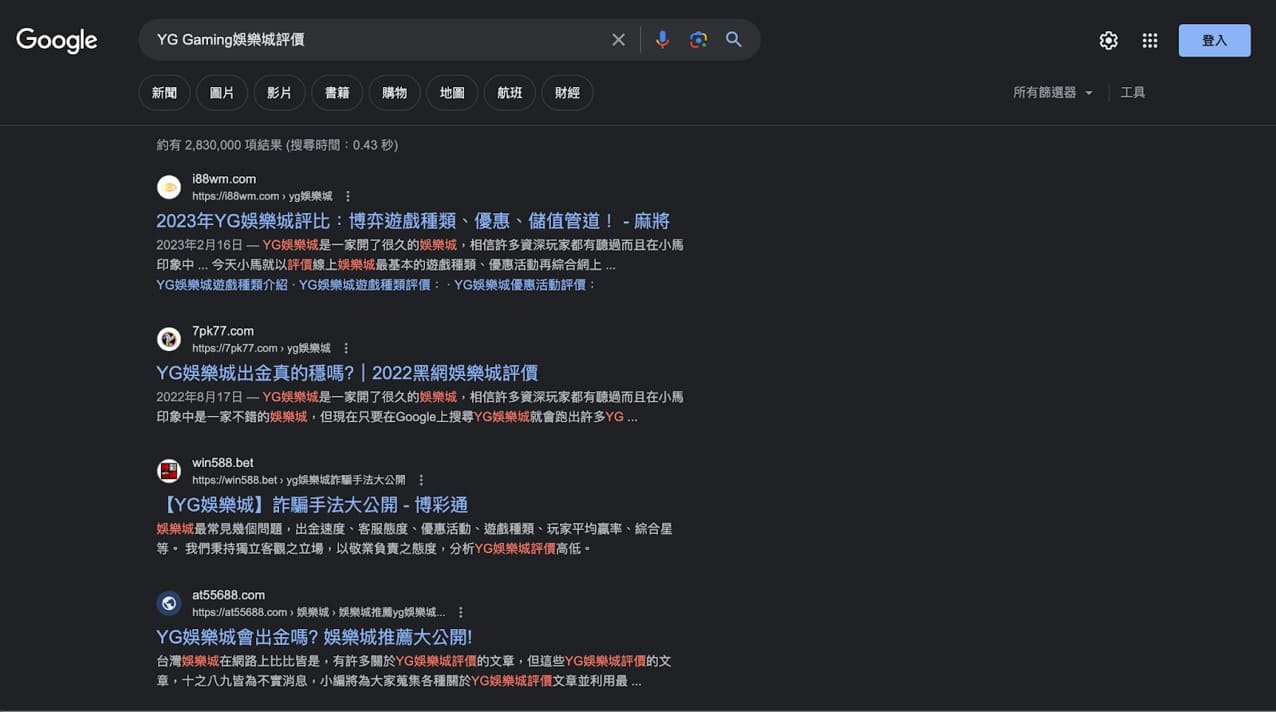
Task: Click the 7pk77.com site favicon
Action: [x=169, y=339]
